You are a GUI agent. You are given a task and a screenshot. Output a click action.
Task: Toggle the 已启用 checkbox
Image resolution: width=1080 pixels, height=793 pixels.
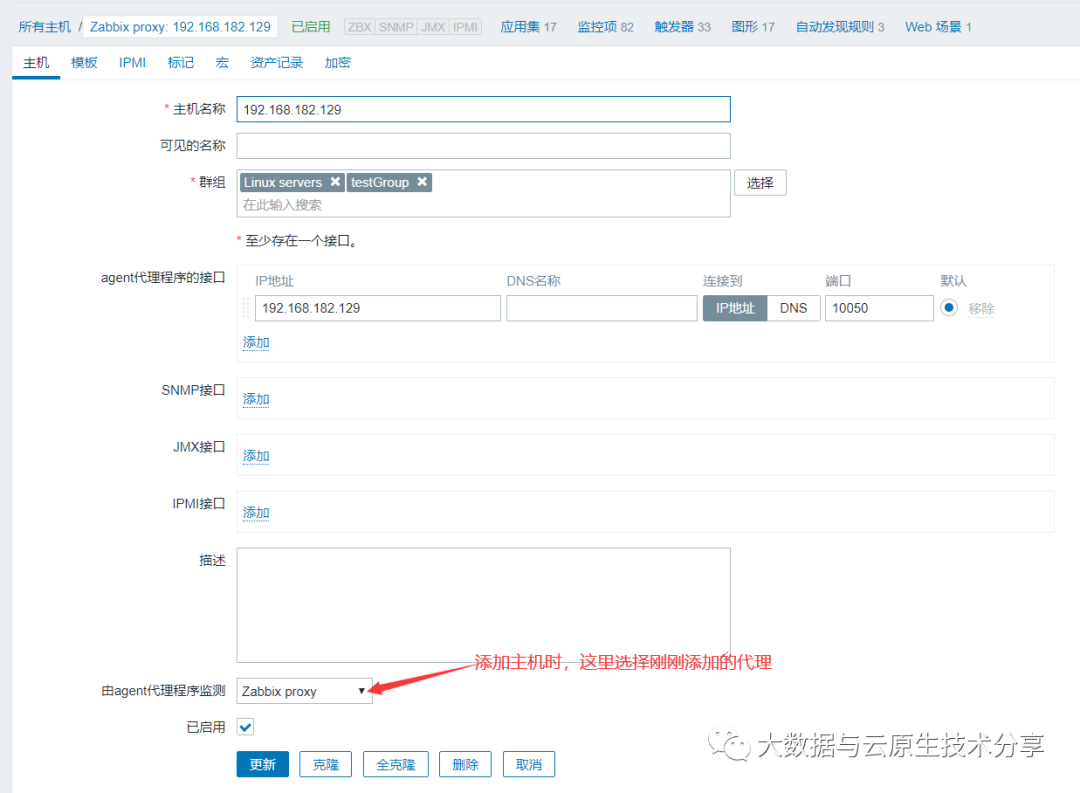[245, 727]
